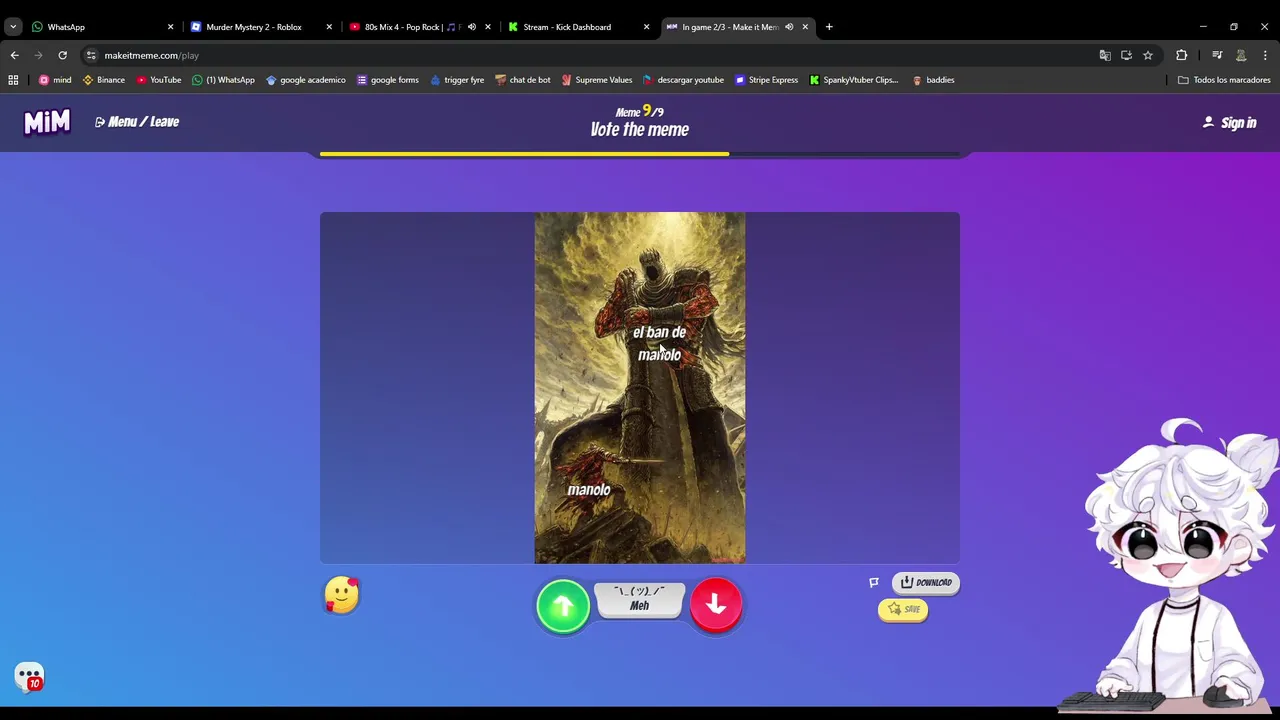The width and height of the screenshot is (1280, 720).
Task: Close the Murder Mystery 2 tab
Action: tap(329, 27)
